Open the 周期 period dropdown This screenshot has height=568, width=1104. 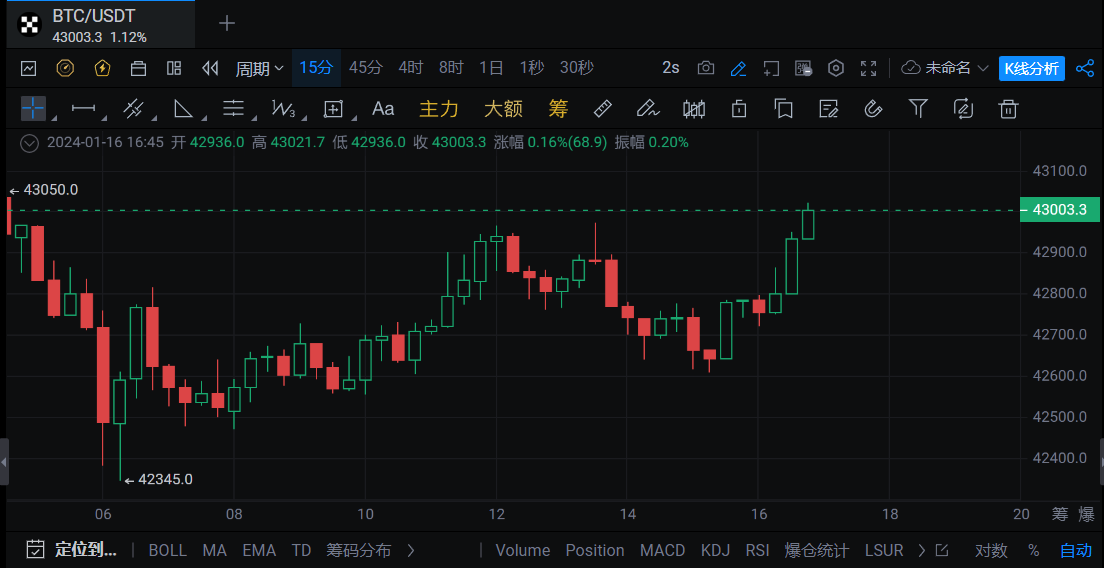[x=259, y=68]
